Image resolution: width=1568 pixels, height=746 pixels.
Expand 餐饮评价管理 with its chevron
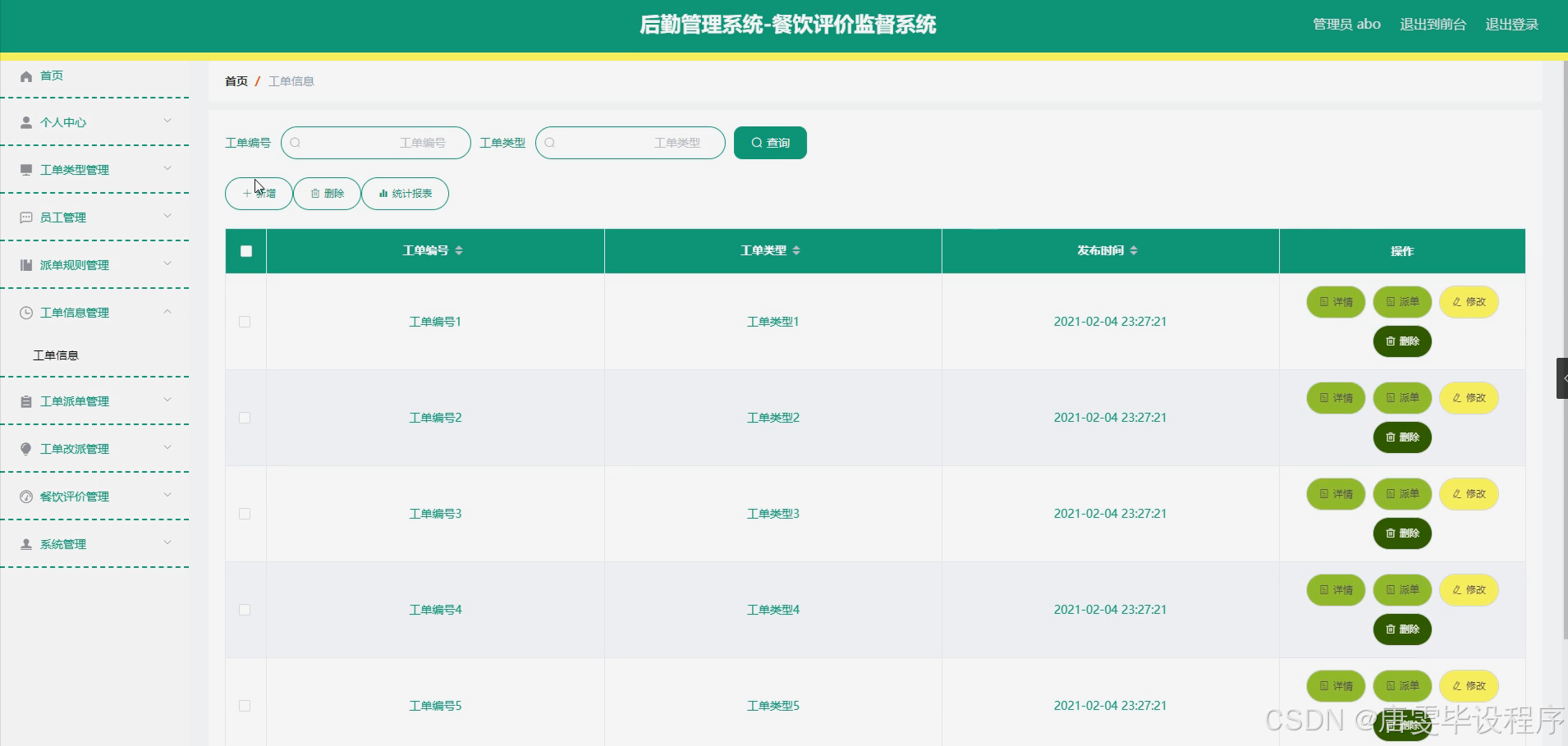(x=167, y=495)
